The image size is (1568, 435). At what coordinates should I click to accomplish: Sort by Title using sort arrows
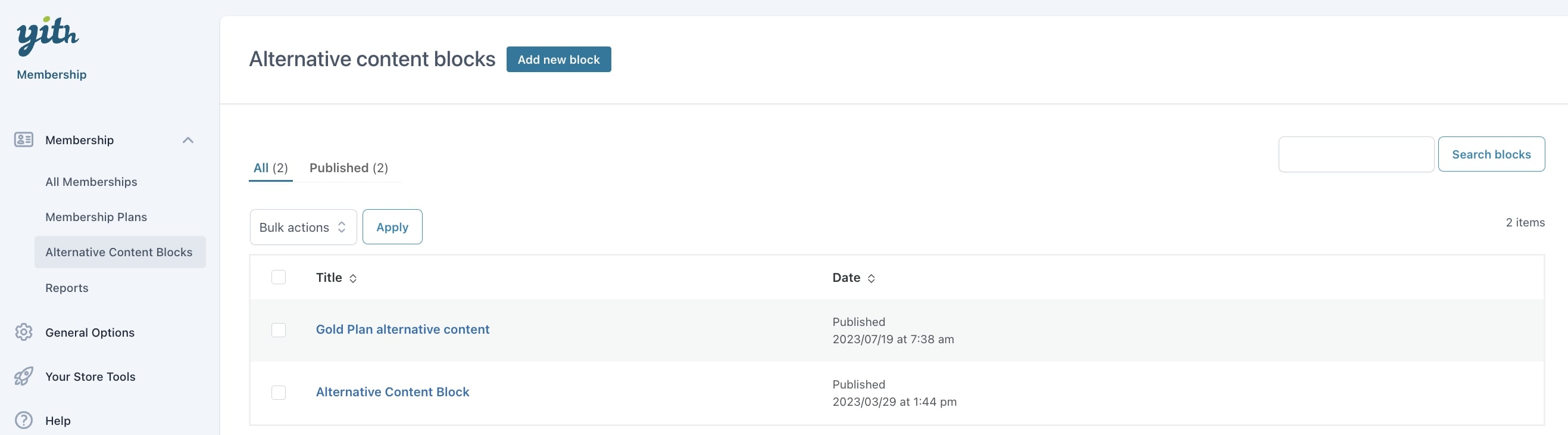(353, 278)
